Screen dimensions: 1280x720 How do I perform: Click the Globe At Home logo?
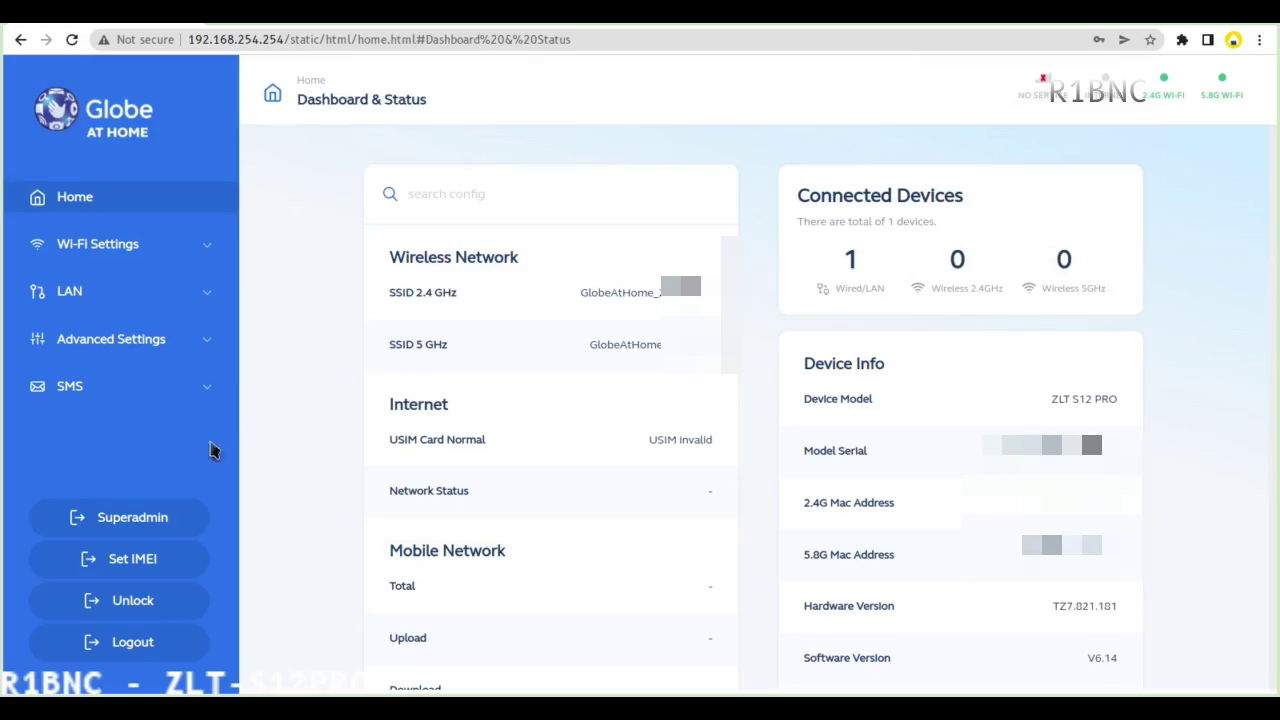[x=94, y=111]
